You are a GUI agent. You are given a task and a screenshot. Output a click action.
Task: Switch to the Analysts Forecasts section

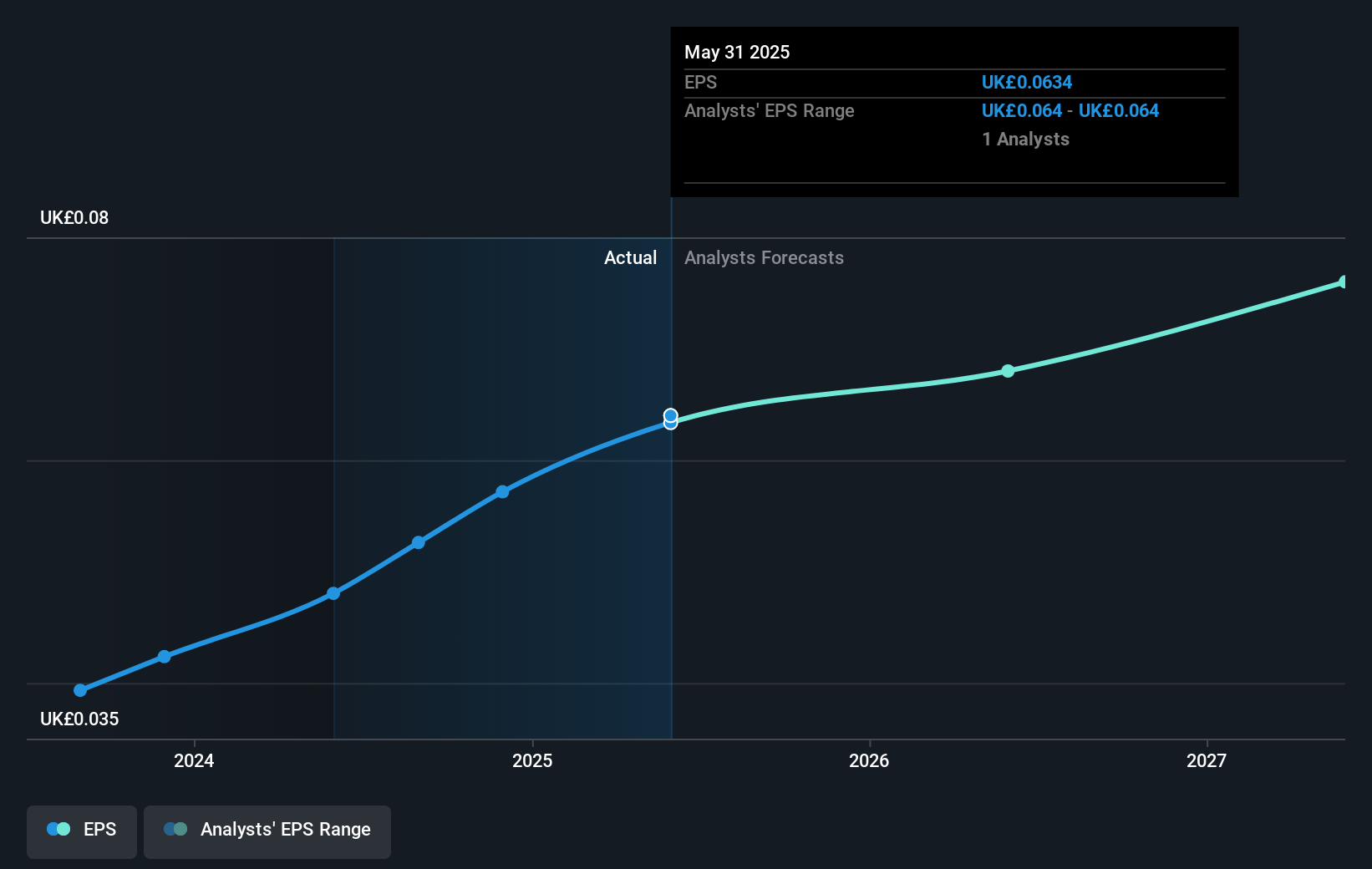click(764, 257)
